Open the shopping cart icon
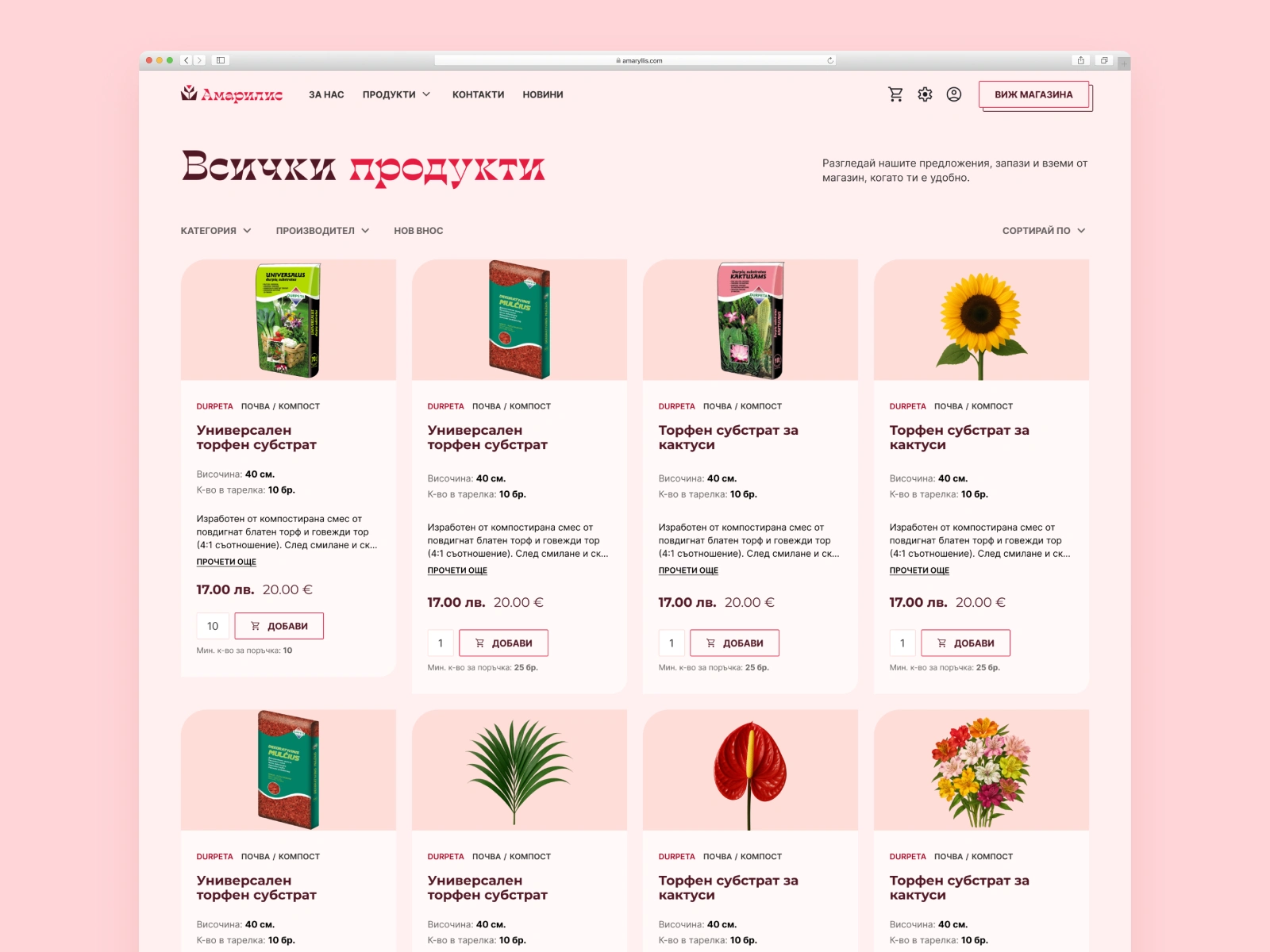Viewport: 1270px width, 952px height. [x=895, y=94]
